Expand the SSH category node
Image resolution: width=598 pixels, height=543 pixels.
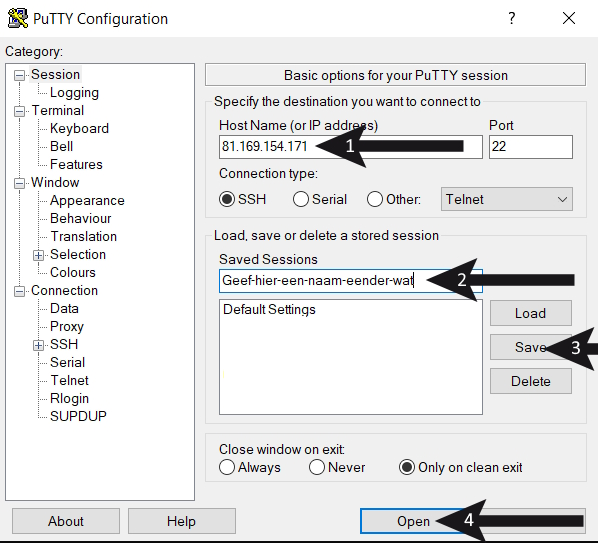(38, 345)
